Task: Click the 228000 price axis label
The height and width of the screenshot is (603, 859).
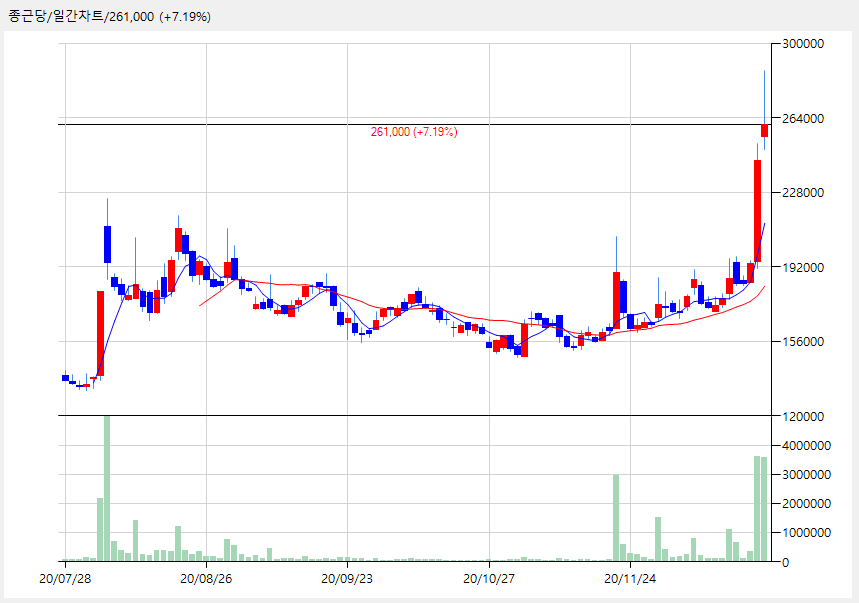Action: pyautogui.click(x=803, y=192)
